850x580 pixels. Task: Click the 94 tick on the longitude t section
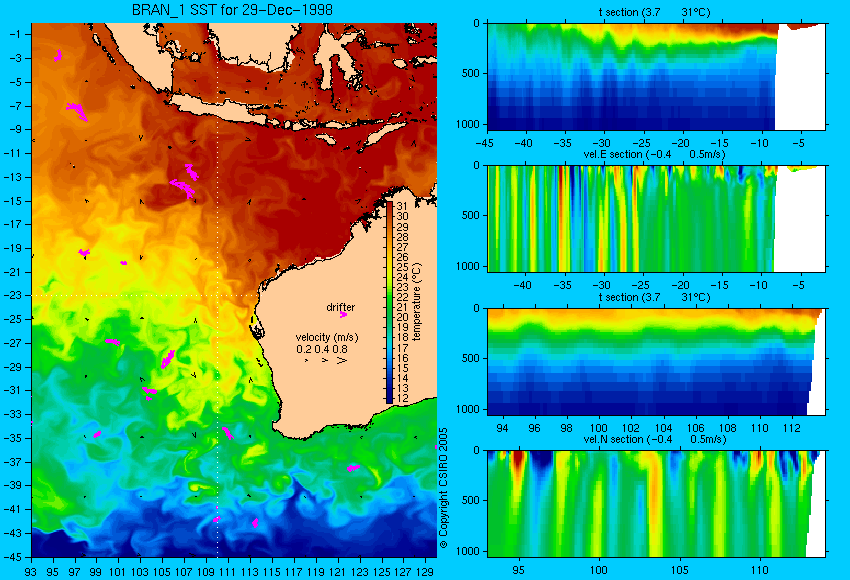pos(503,428)
